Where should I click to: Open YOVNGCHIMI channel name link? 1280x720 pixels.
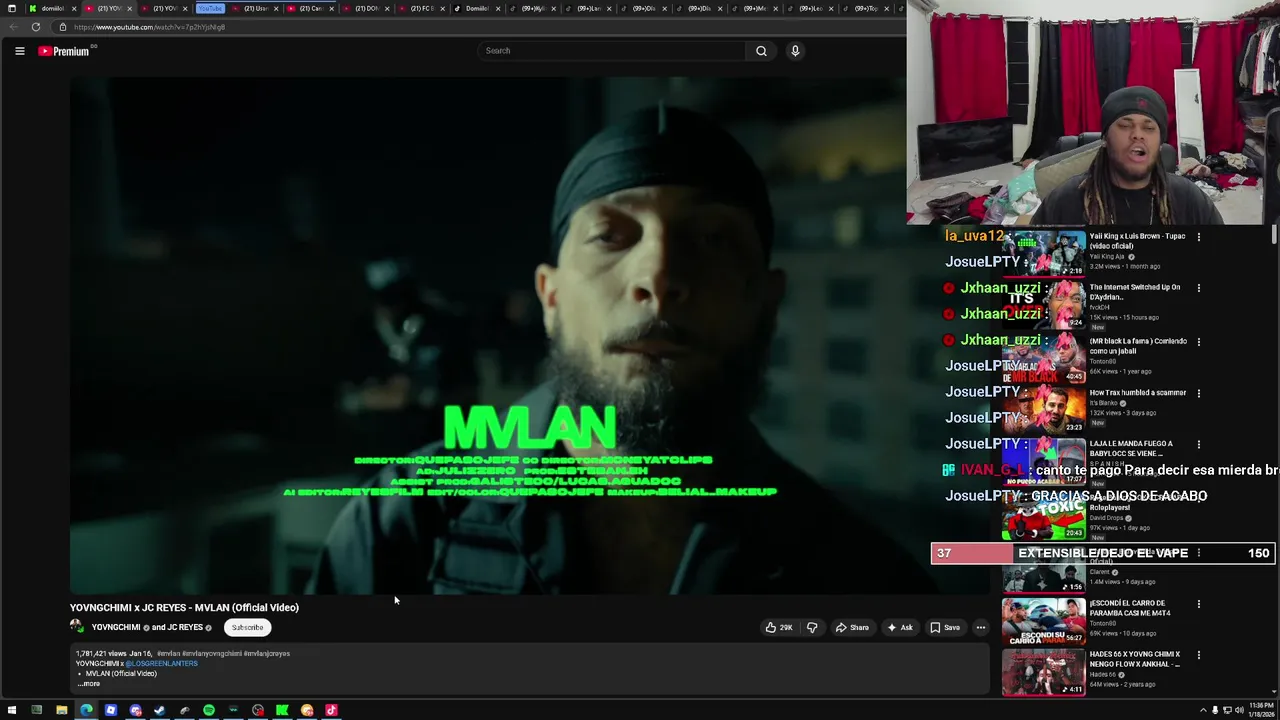tap(116, 628)
